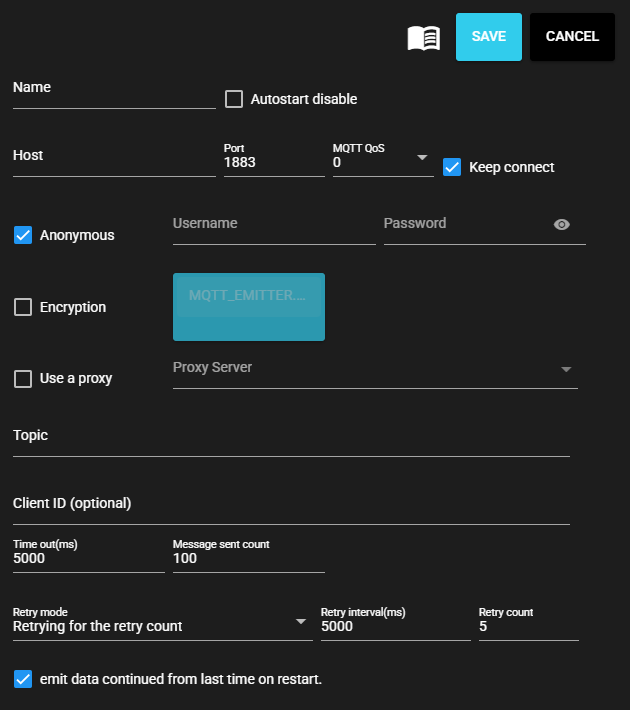The image size is (630, 710).
Task: Enable the Encryption checkbox
Action: tap(23, 307)
